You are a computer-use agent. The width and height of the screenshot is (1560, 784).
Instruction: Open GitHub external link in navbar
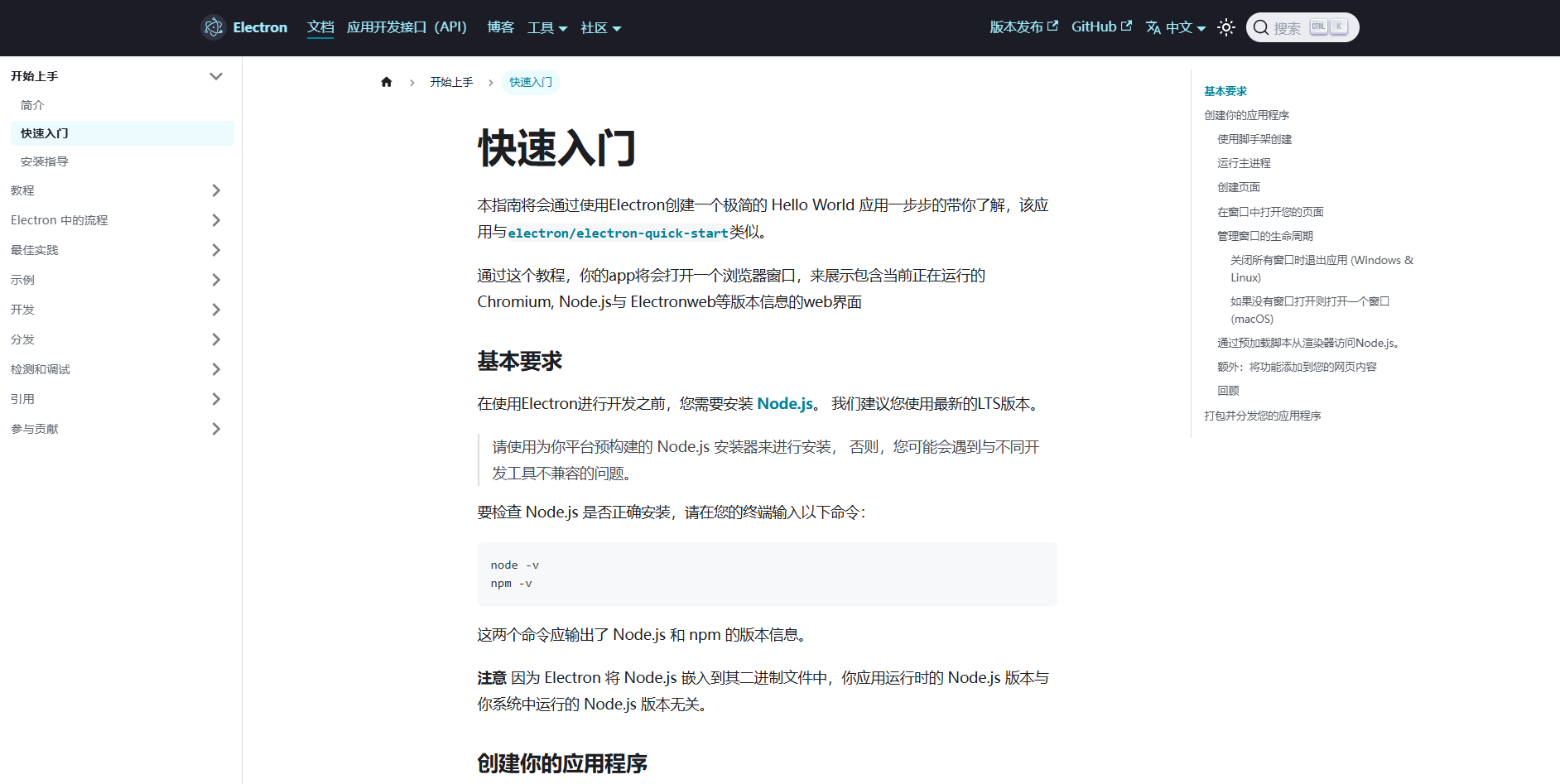coord(1101,27)
